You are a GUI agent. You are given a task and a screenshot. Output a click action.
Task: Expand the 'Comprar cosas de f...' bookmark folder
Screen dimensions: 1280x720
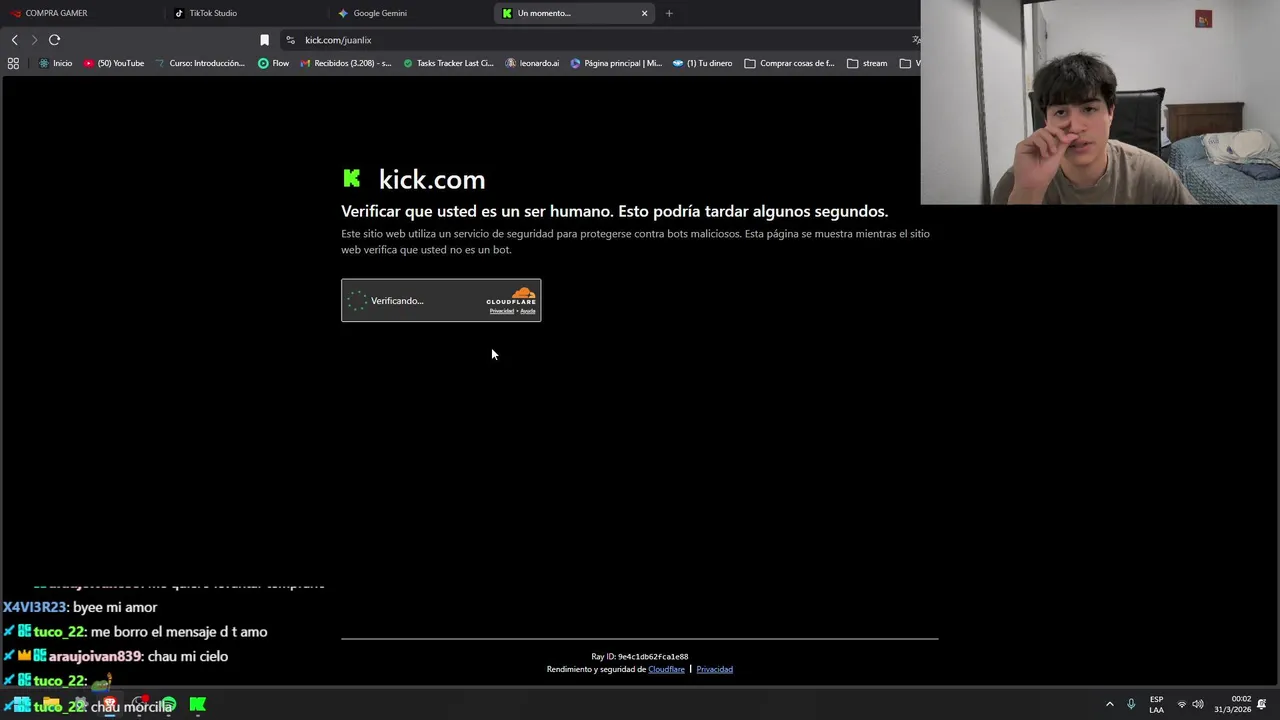click(790, 63)
